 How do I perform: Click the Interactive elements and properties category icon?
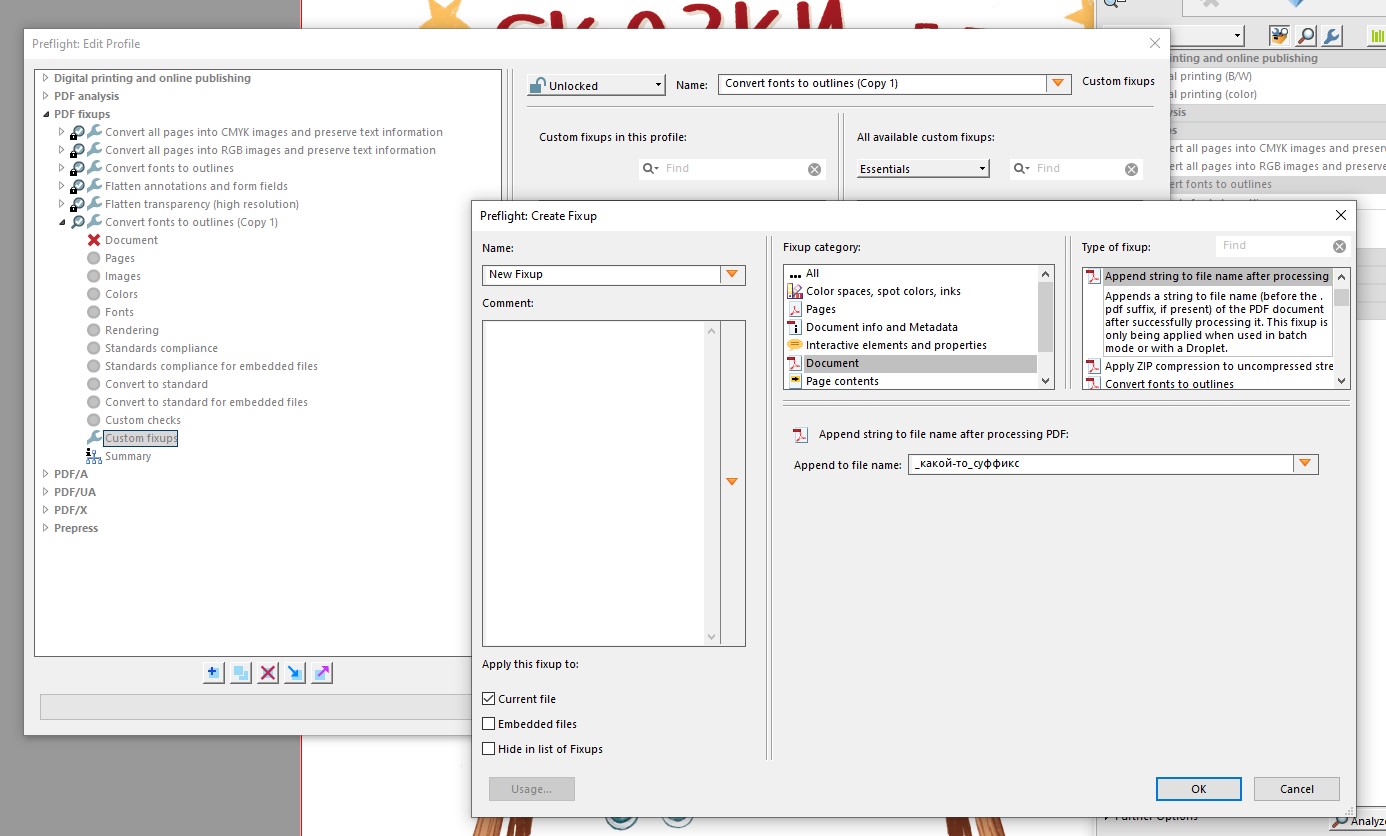[795, 345]
